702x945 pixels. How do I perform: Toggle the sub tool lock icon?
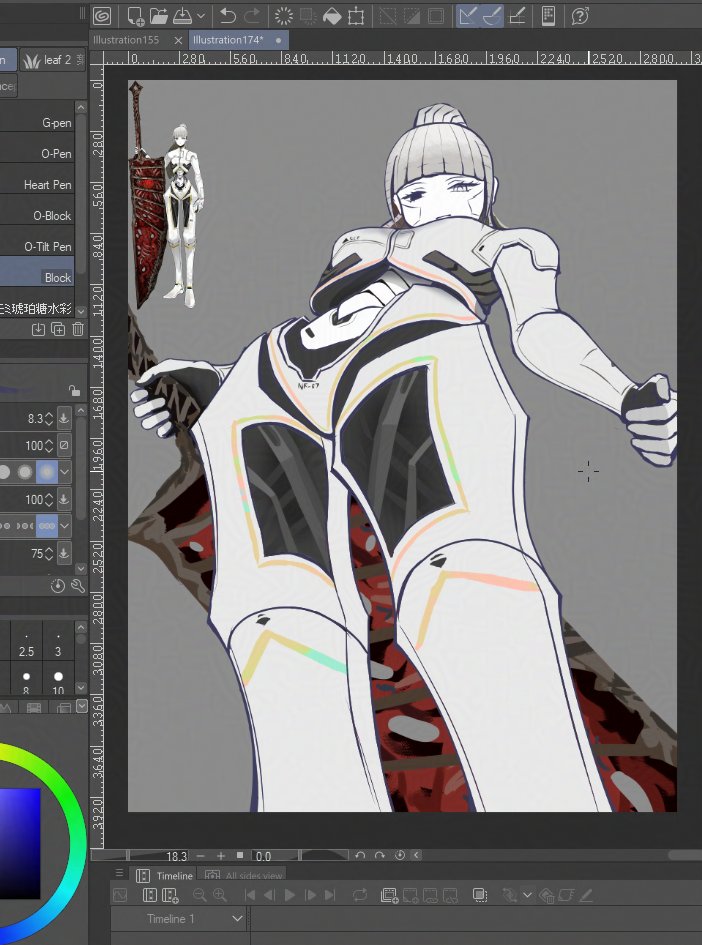pos(74,391)
